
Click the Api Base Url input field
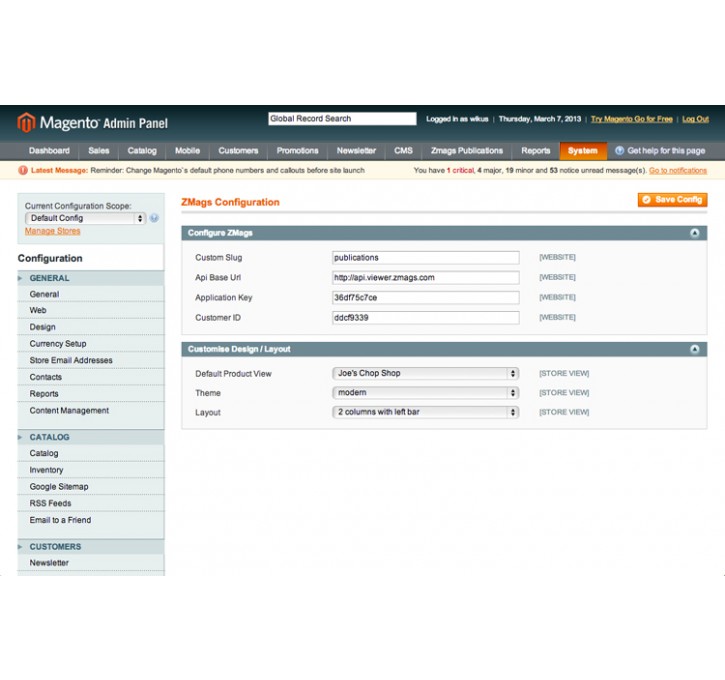(425, 277)
